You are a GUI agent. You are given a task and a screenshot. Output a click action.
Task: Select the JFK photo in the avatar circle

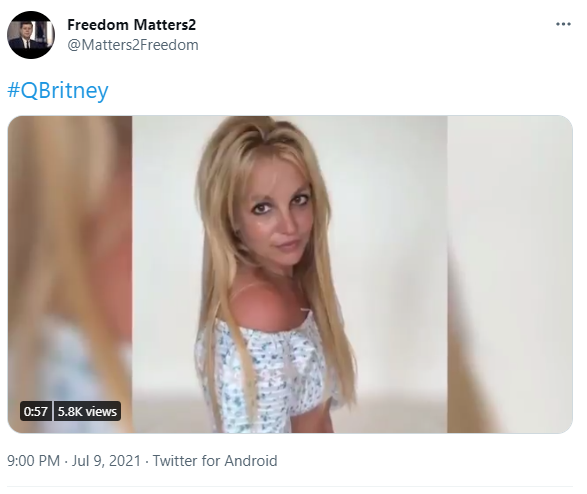pyautogui.click(x=31, y=35)
